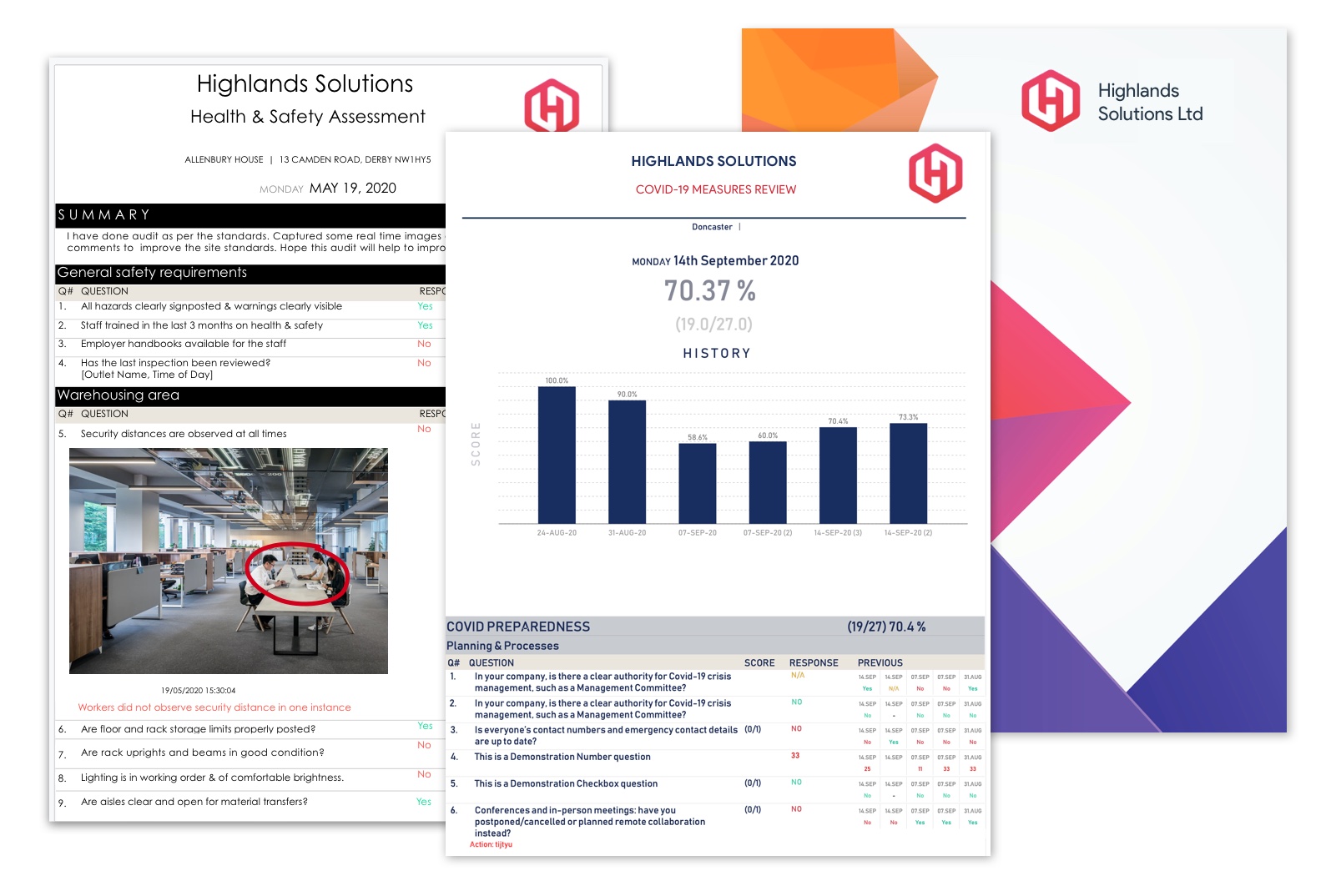Click question "Are aisles clear and open for material transfers?"
The height and width of the screenshot is (896, 1336).
point(194,802)
